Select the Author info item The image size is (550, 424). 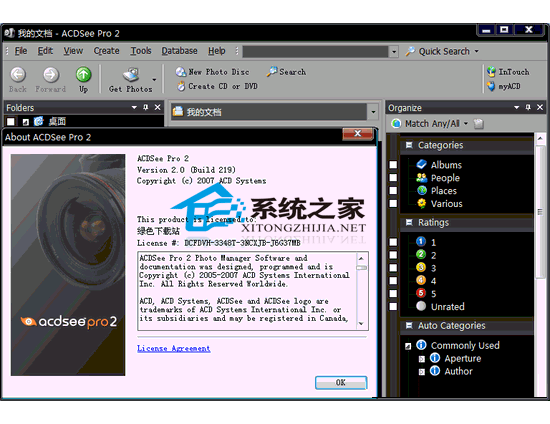(451, 371)
